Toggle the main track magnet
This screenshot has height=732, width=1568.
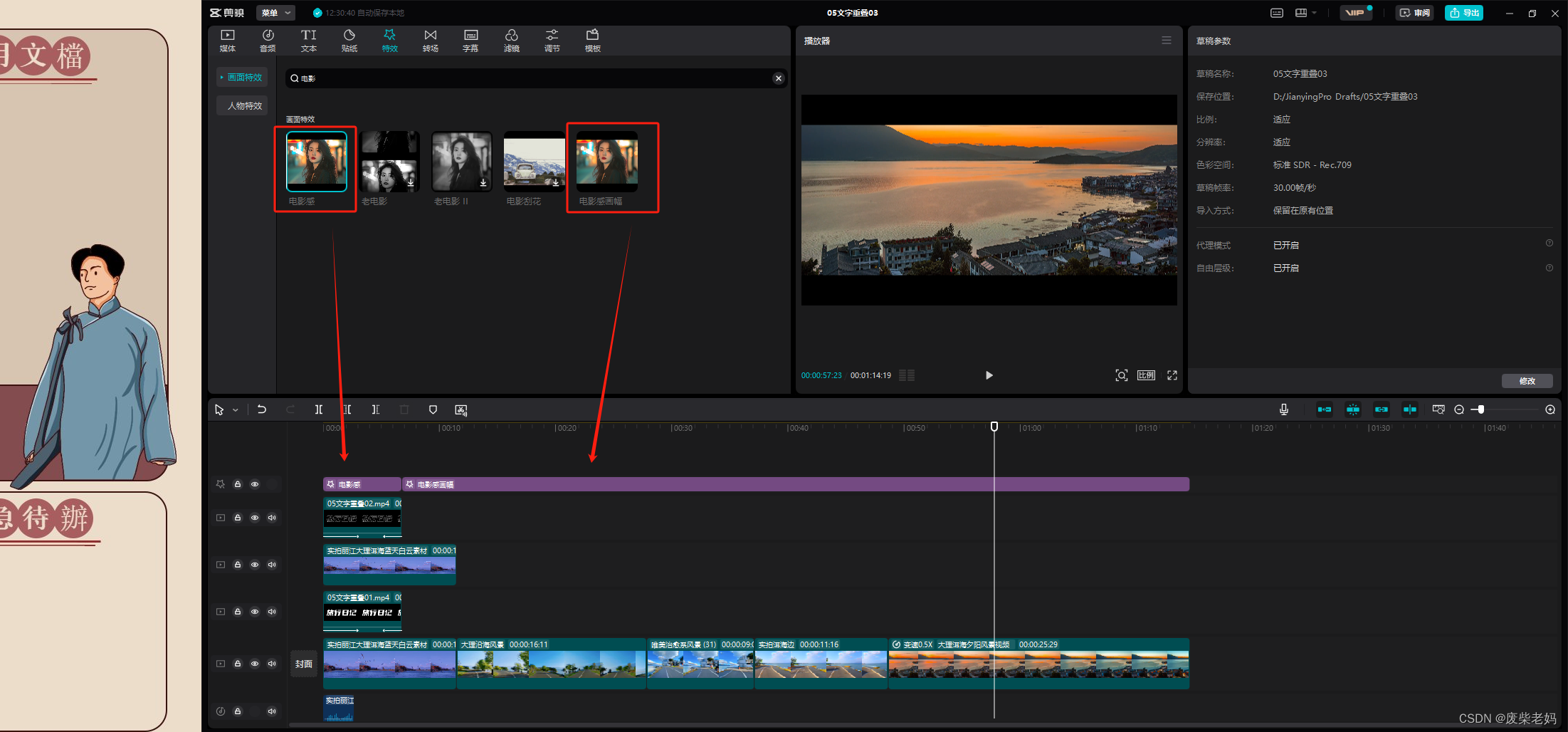pyautogui.click(x=1325, y=409)
